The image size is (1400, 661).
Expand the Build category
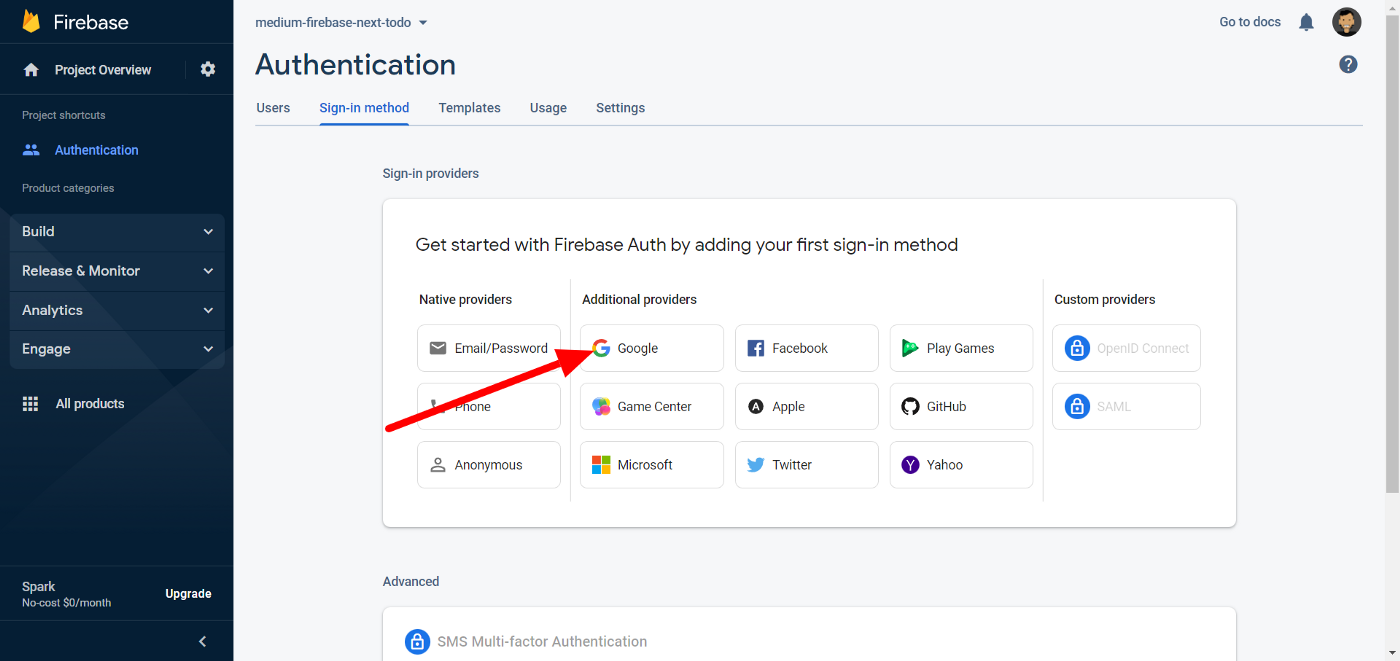[117, 232]
